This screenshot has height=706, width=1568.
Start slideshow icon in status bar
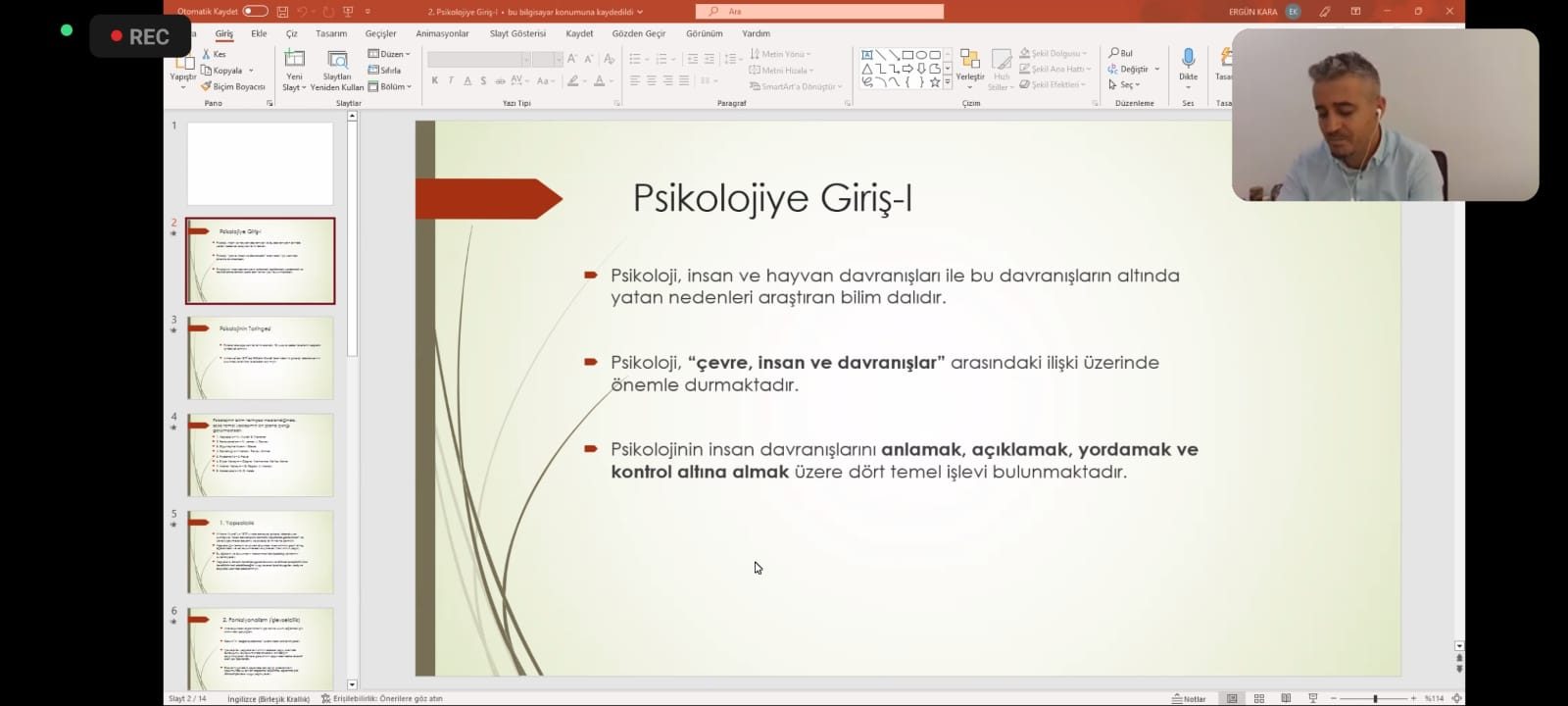click(1313, 698)
